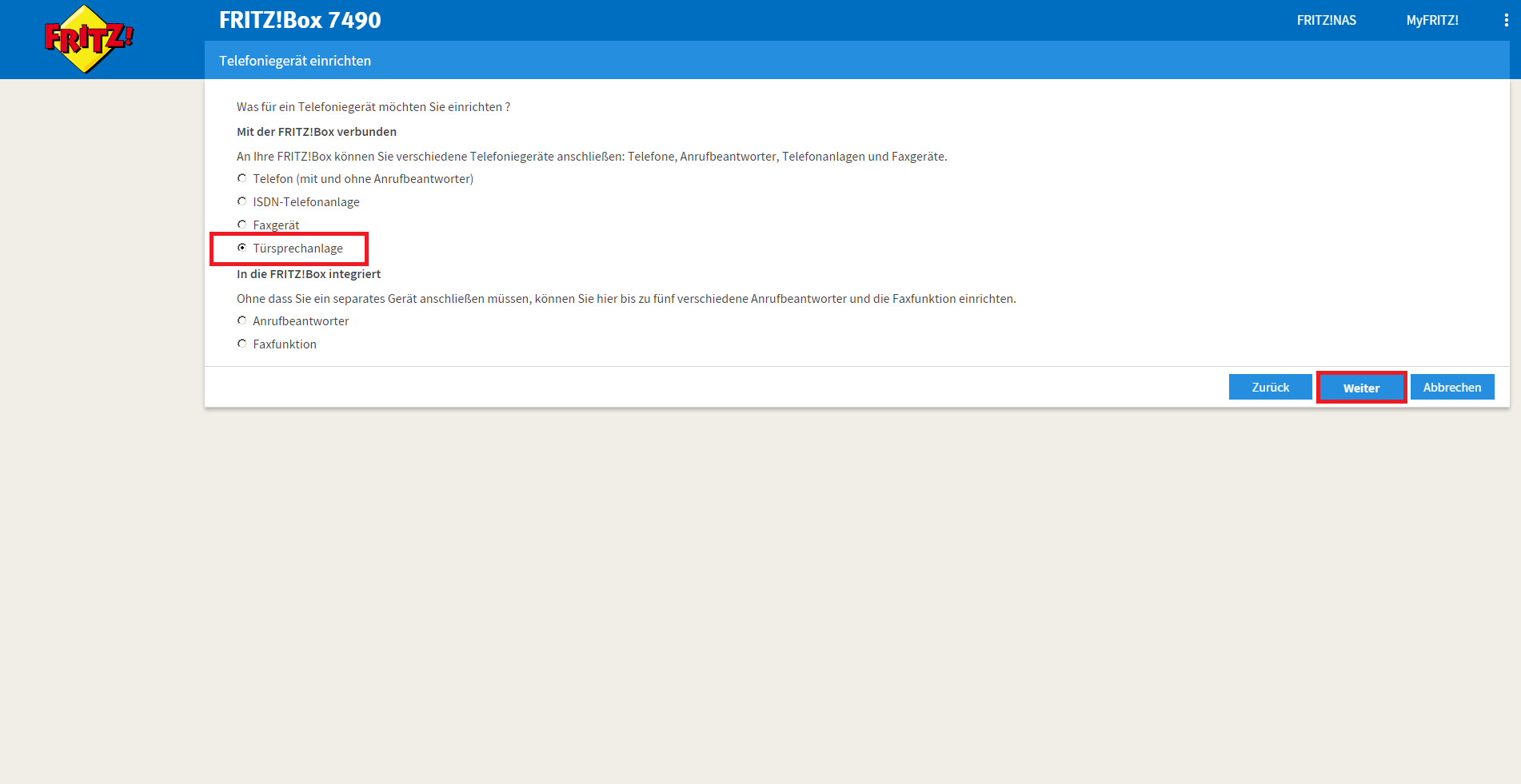
Task: Click the 'Telefon (mit und ohne Anrufbeantworter)' label text
Action: coord(363,179)
